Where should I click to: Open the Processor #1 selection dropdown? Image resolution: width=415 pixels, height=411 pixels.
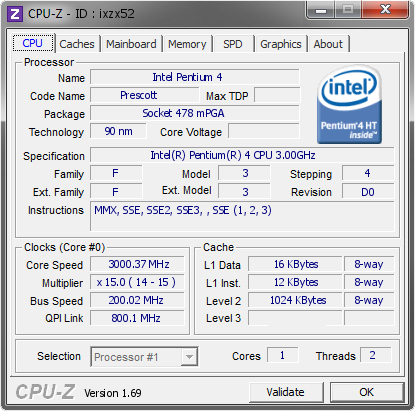tap(144, 357)
